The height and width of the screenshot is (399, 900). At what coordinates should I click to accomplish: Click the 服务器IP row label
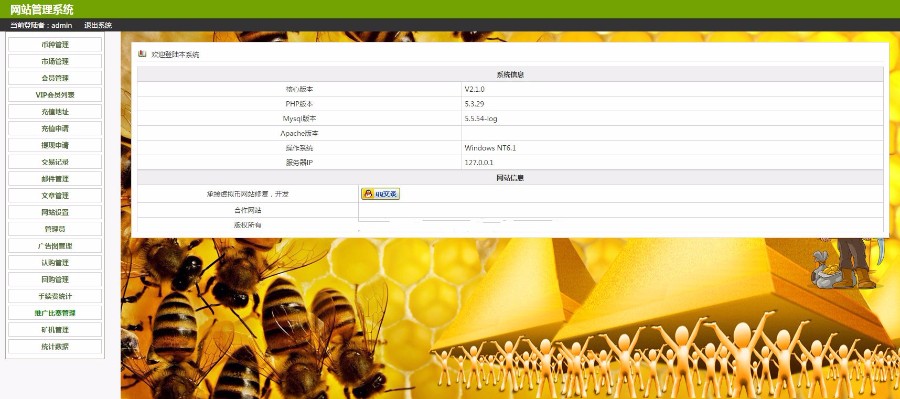pyautogui.click(x=299, y=162)
